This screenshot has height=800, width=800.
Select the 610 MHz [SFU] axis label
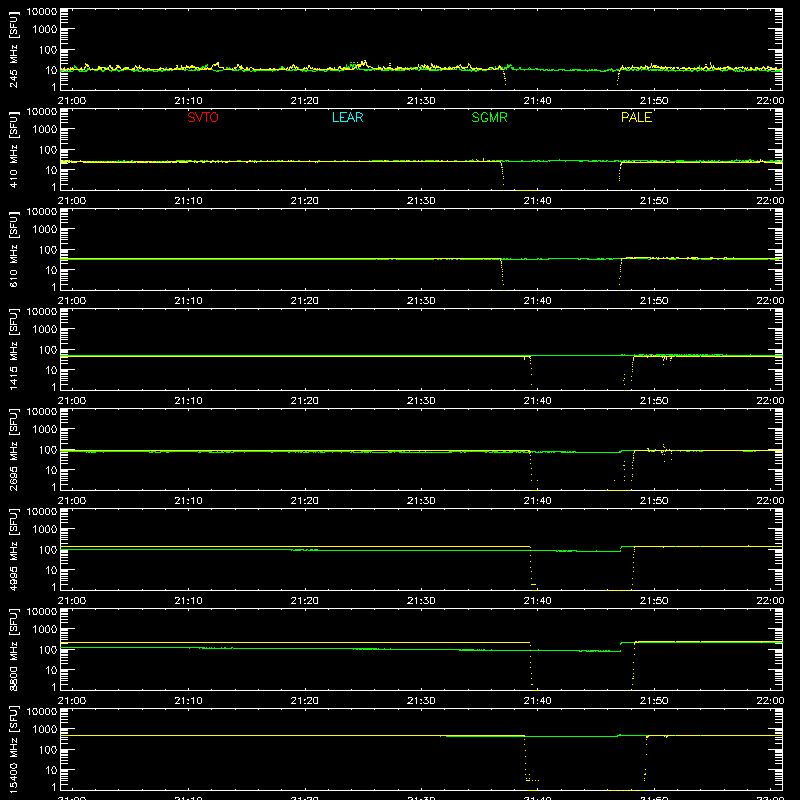[x=13, y=249]
